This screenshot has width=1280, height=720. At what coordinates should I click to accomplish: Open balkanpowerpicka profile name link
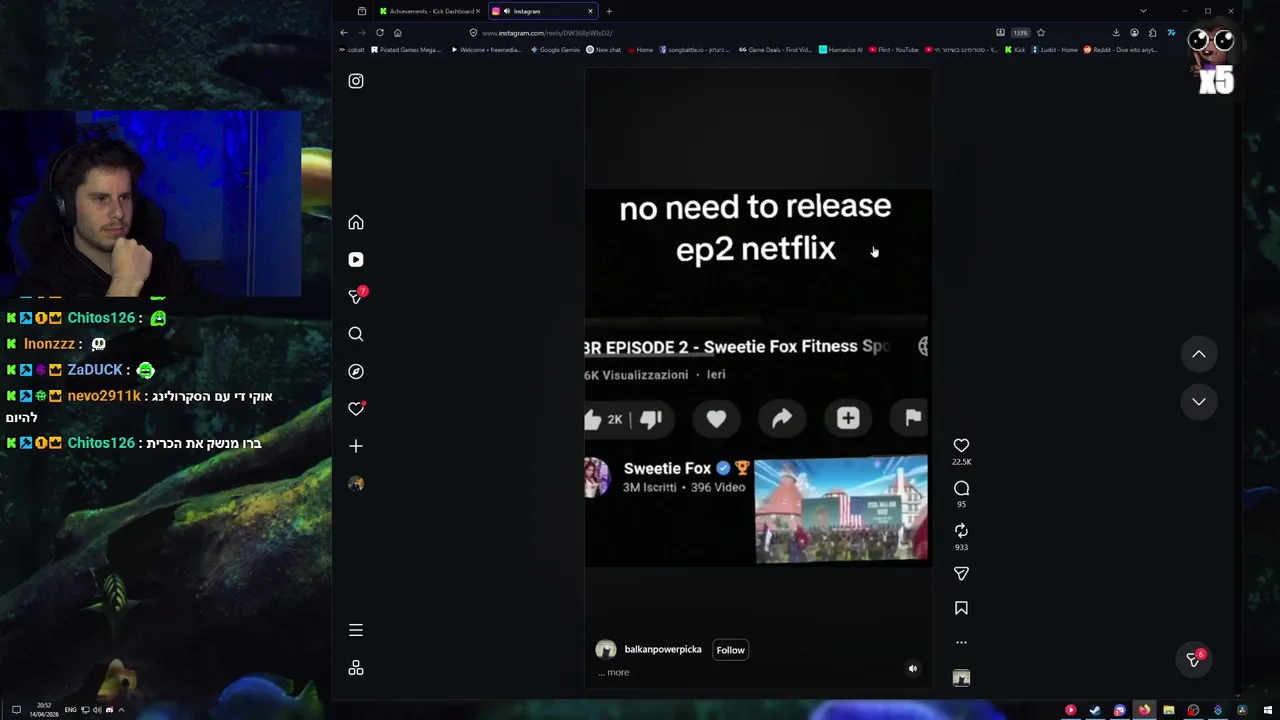pos(663,650)
